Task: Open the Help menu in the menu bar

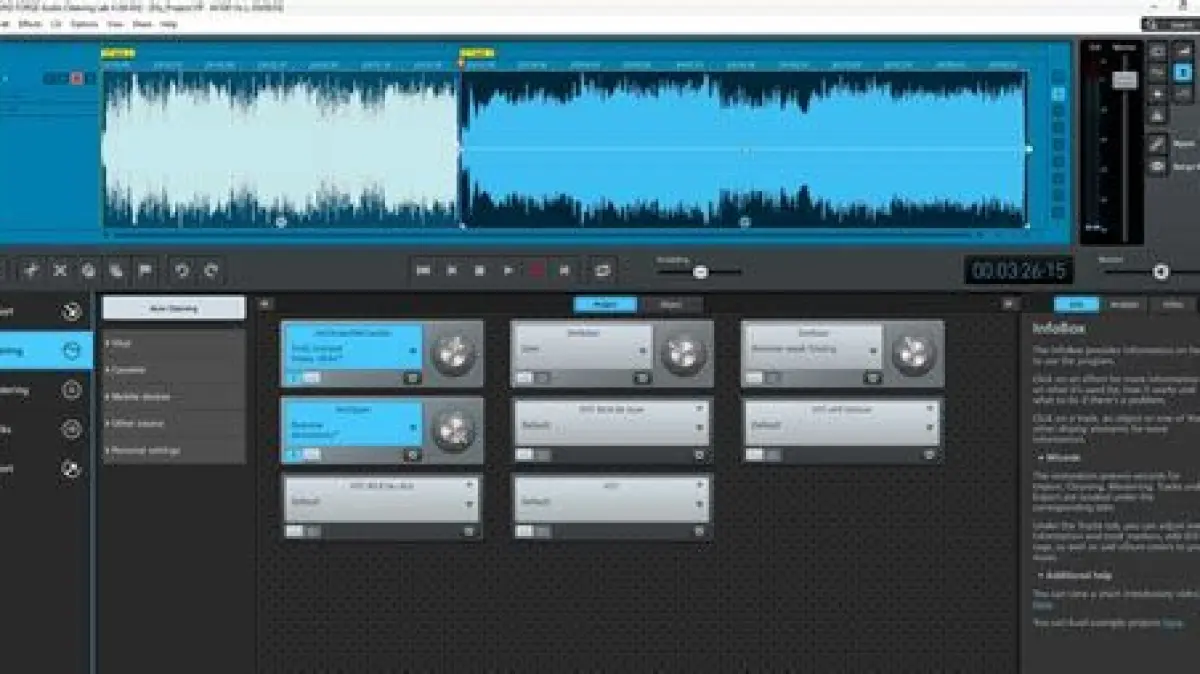Action: coord(169,23)
